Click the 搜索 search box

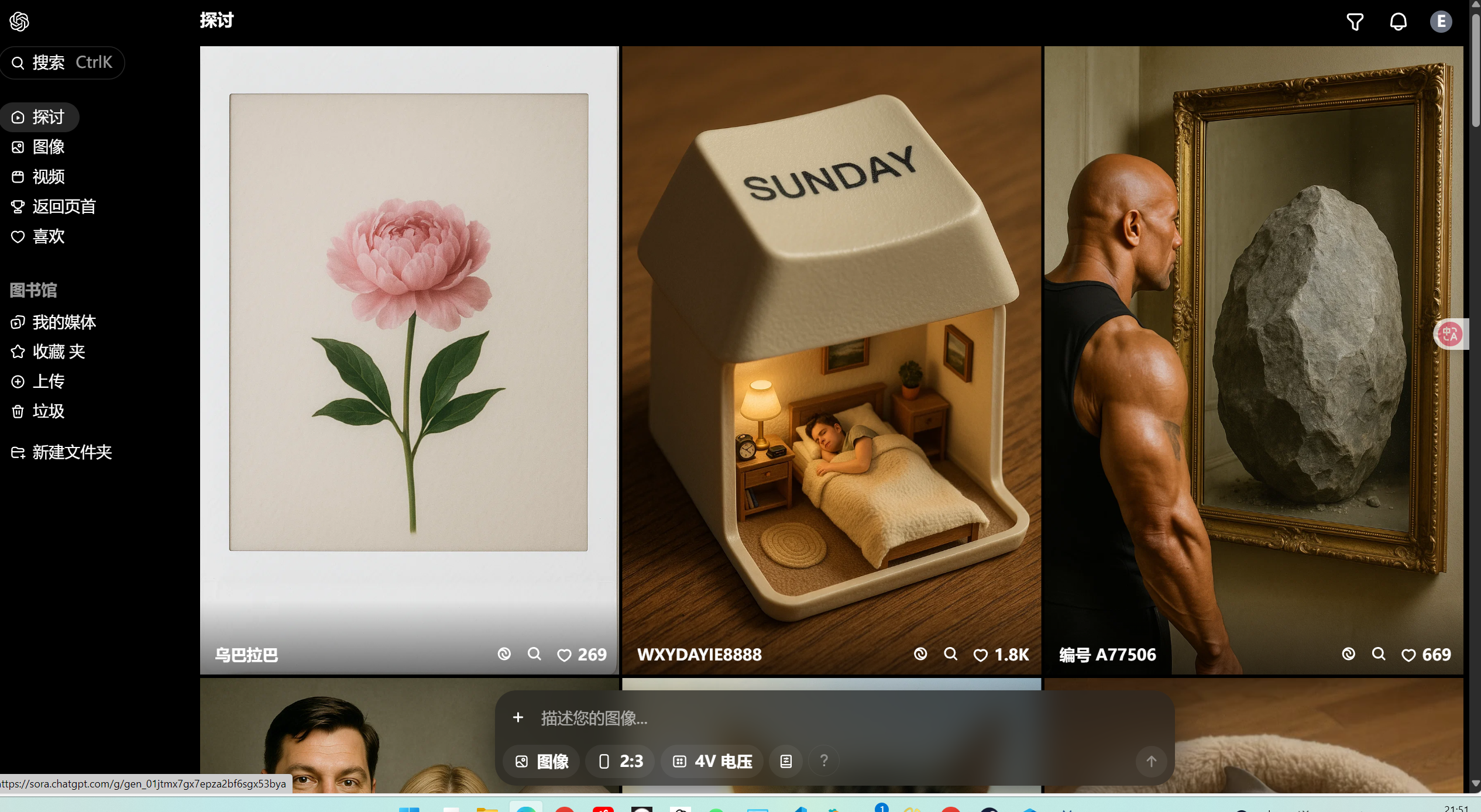pos(62,63)
